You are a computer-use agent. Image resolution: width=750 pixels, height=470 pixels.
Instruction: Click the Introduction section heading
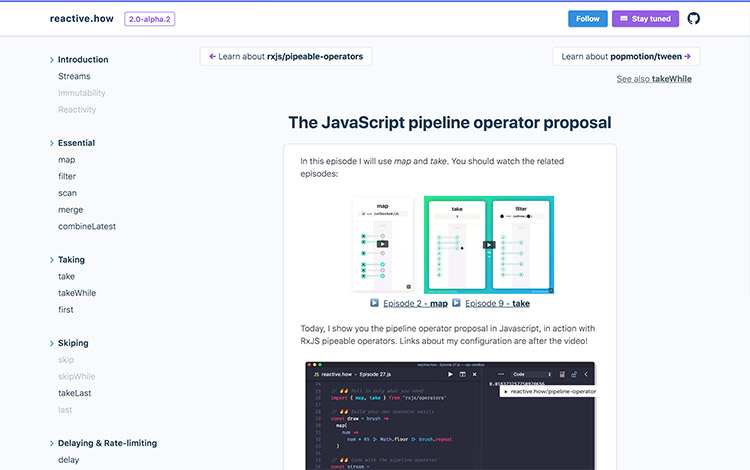click(83, 60)
